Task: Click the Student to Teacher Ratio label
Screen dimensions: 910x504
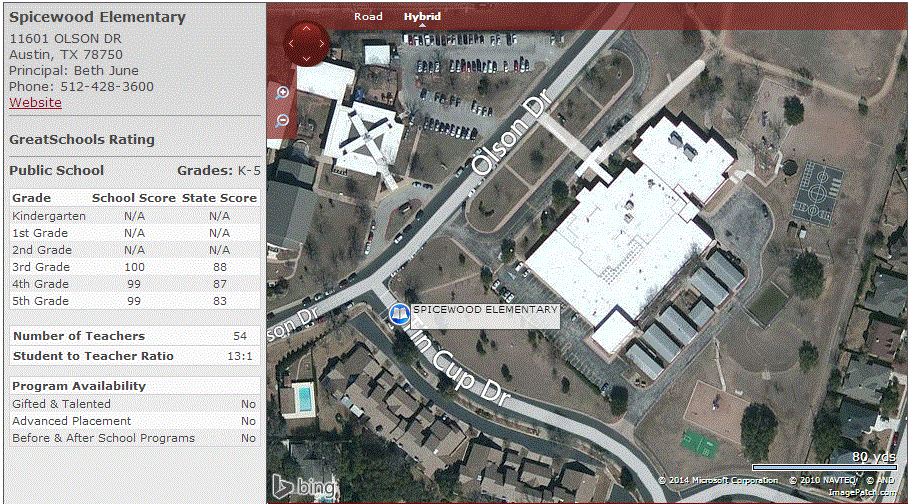Action: point(93,356)
